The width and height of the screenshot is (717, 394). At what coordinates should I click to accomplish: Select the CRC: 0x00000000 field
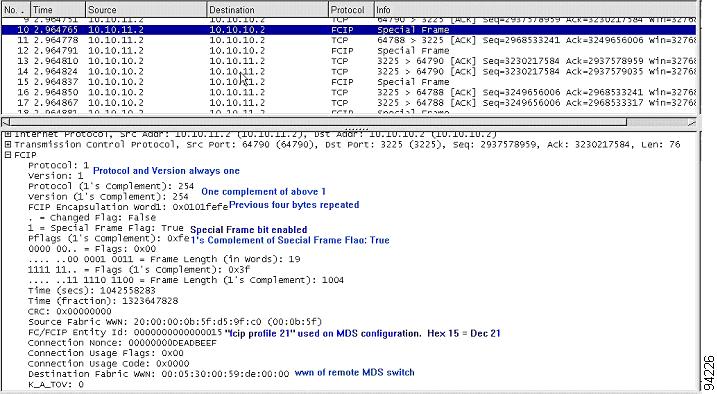pos(69,312)
